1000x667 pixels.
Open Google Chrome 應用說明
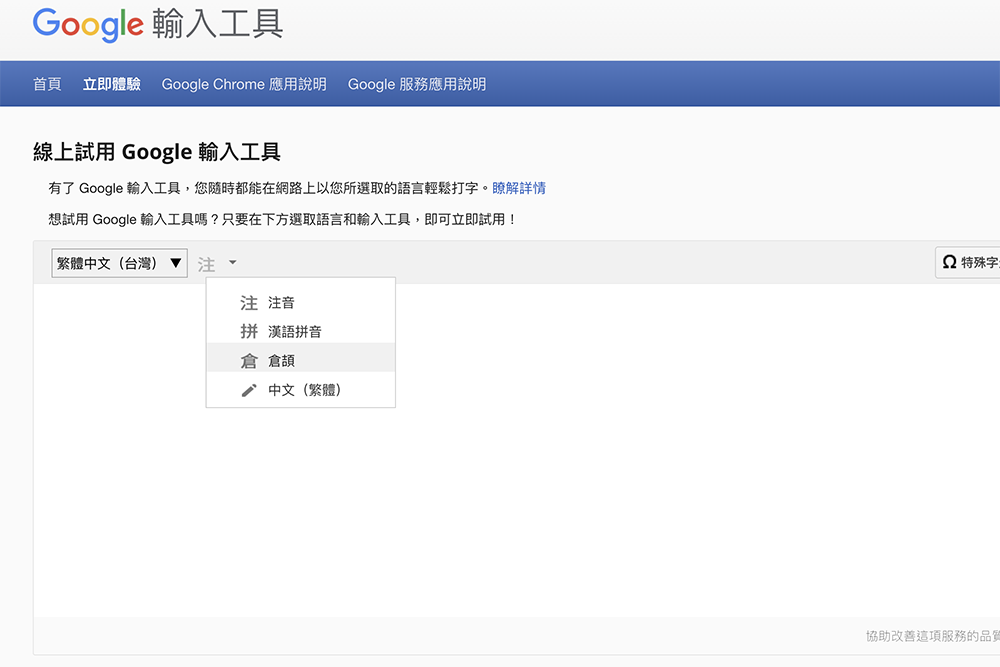pyautogui.click(x=243, y=84)
